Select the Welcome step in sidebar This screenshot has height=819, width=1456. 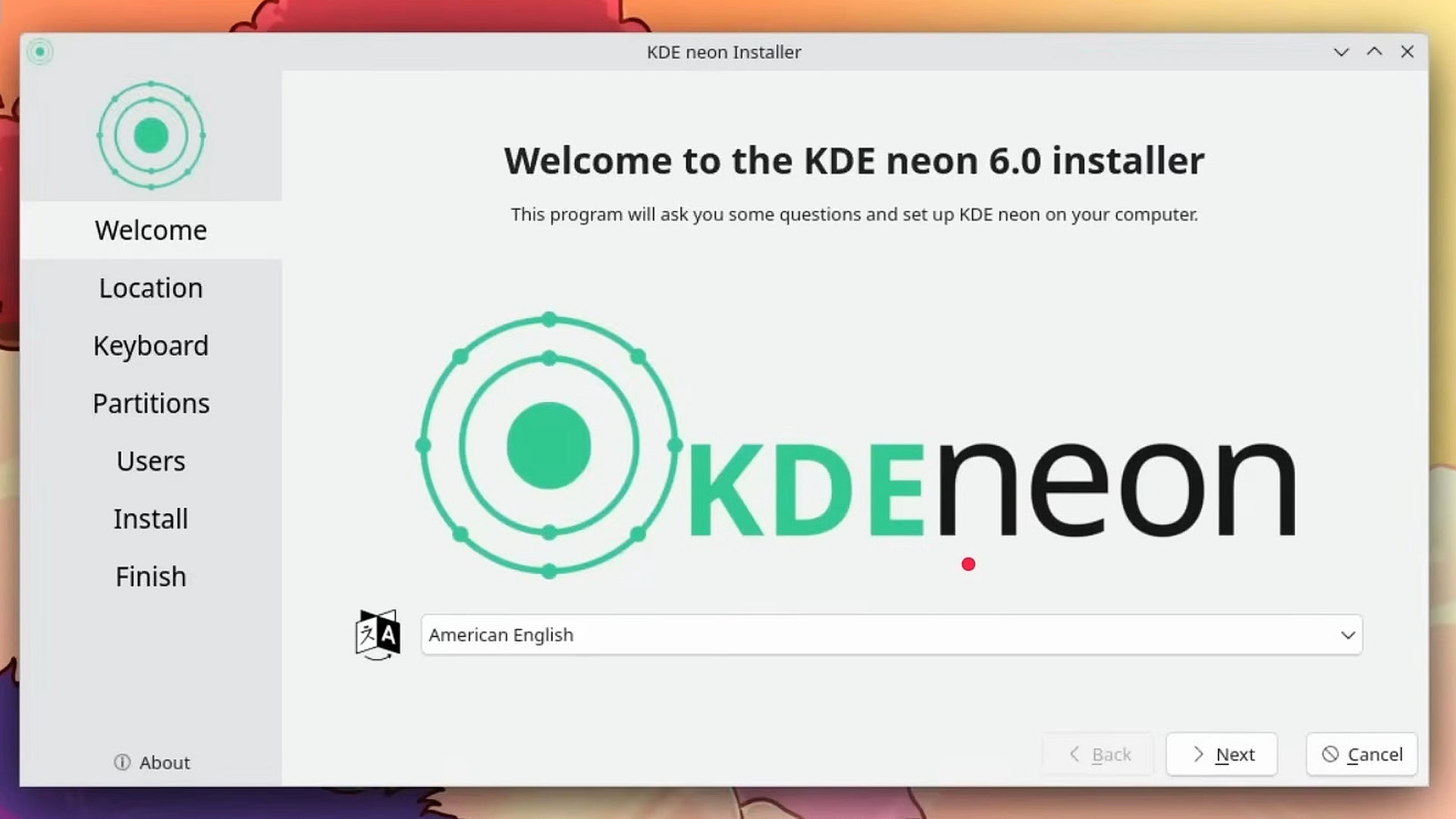(x=151, y=230)
